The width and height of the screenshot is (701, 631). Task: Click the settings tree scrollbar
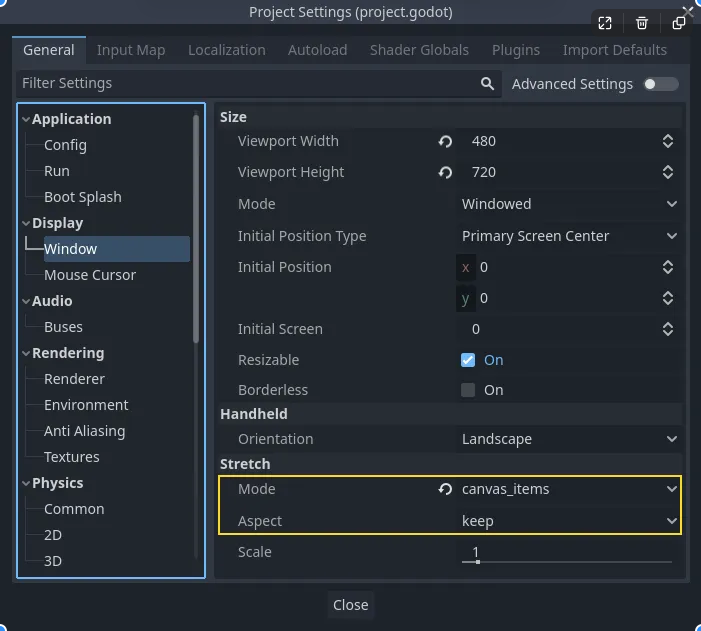(196, 229)
